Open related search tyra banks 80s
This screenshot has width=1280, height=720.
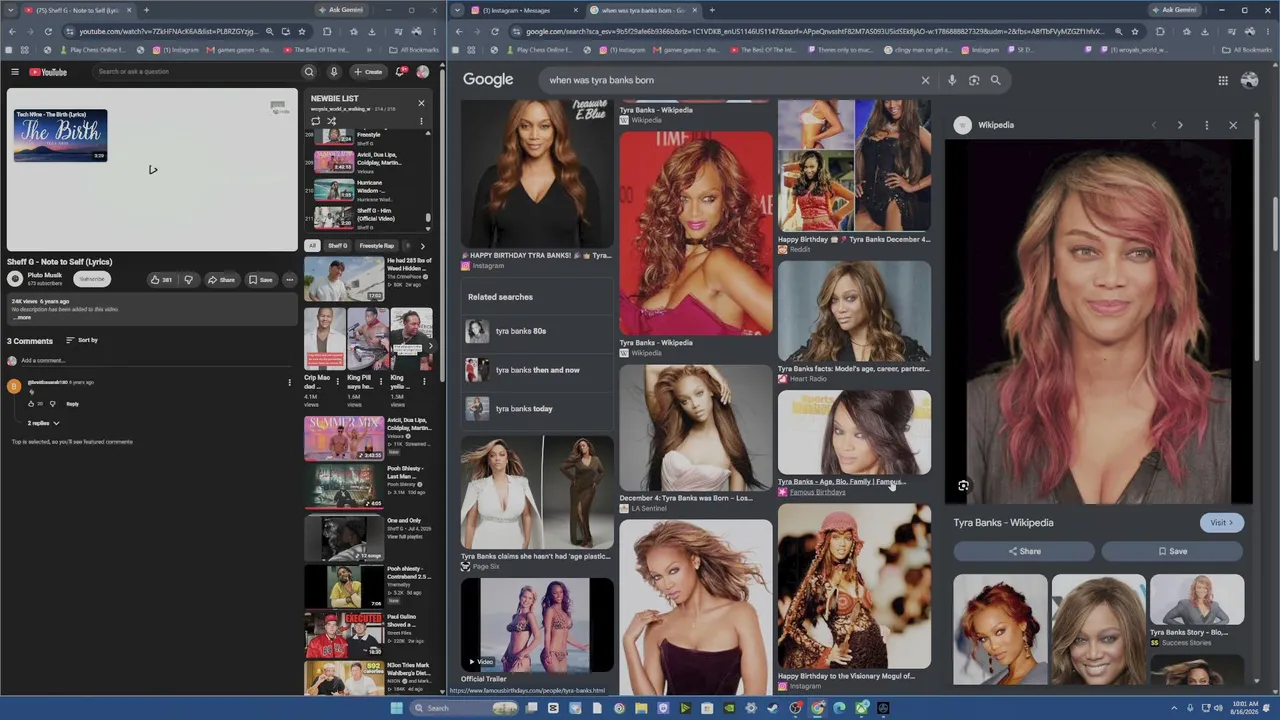(x=537, y=331)
